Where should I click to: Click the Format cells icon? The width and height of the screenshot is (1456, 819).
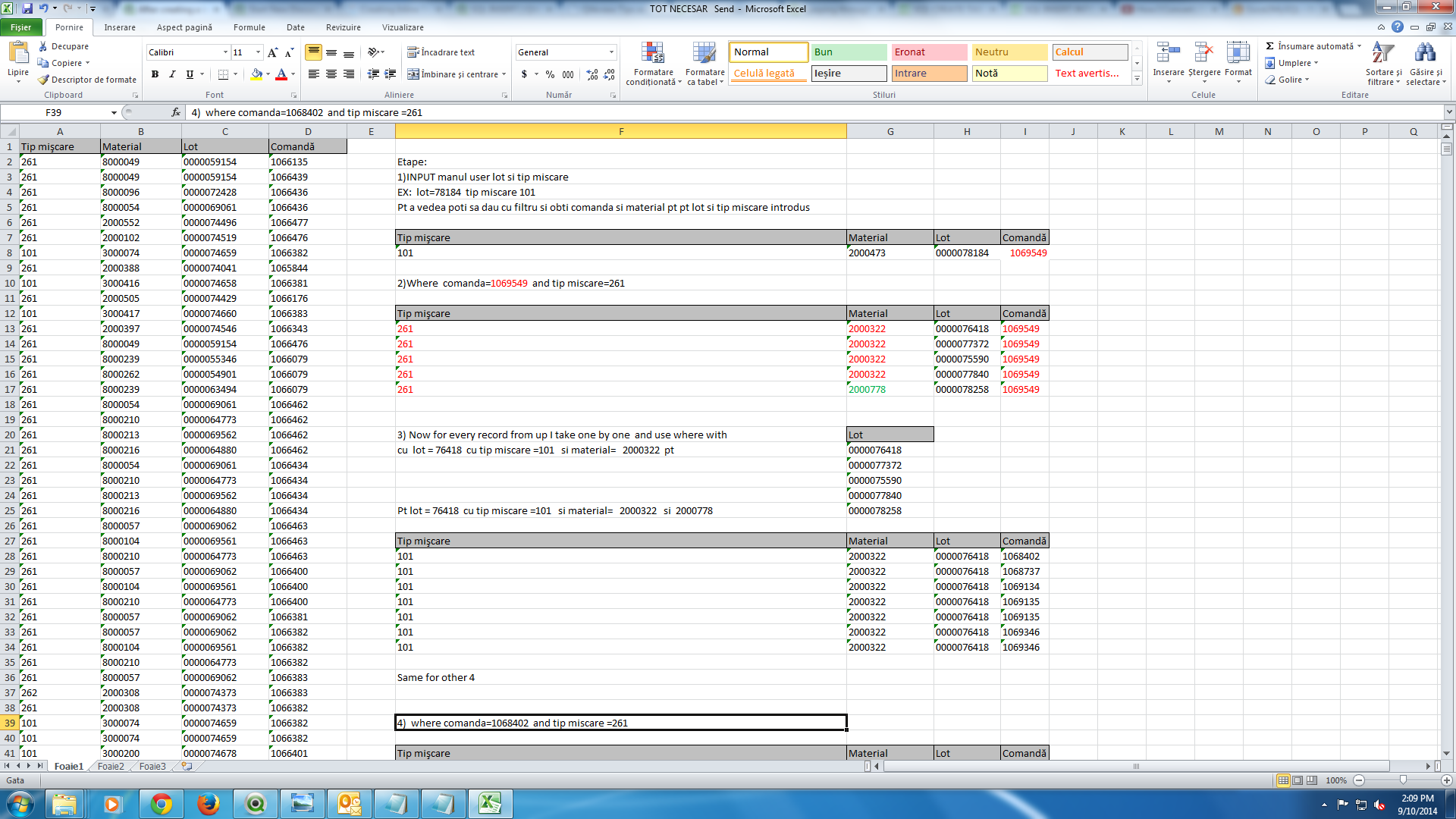[1238, 53]
